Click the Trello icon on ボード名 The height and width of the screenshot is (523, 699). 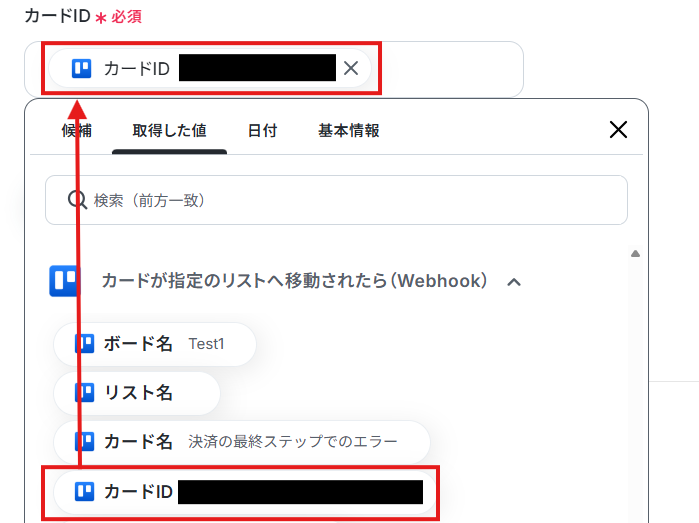(85, 344)
